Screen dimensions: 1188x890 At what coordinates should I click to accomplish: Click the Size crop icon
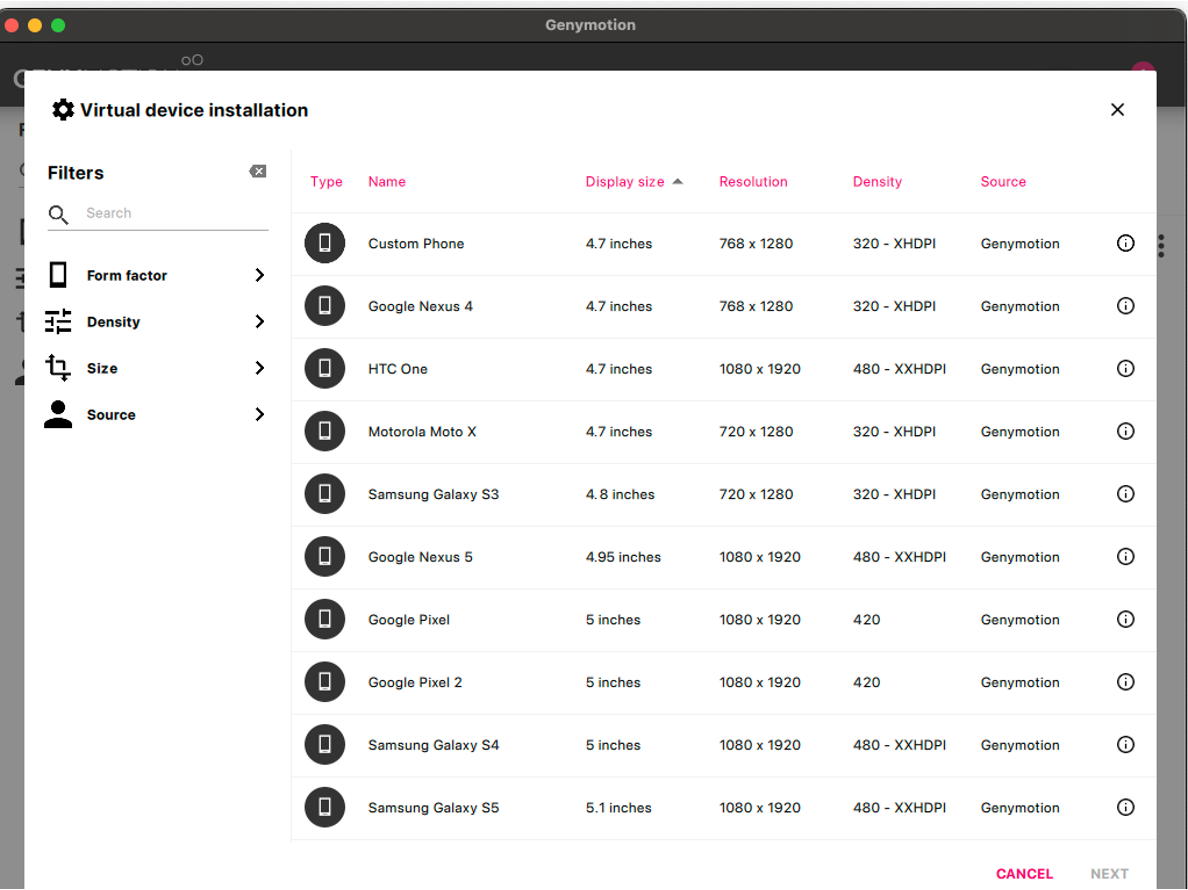[58, 367]
